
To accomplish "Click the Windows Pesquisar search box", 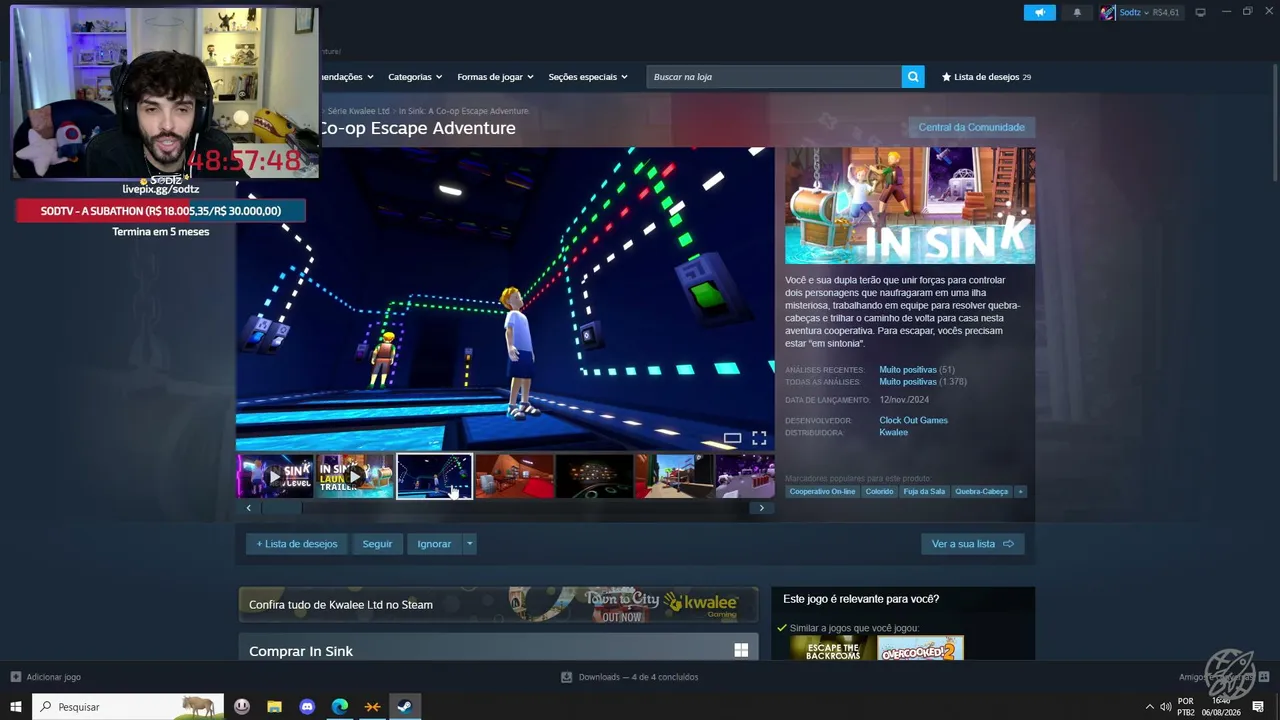I will point(128,707).
